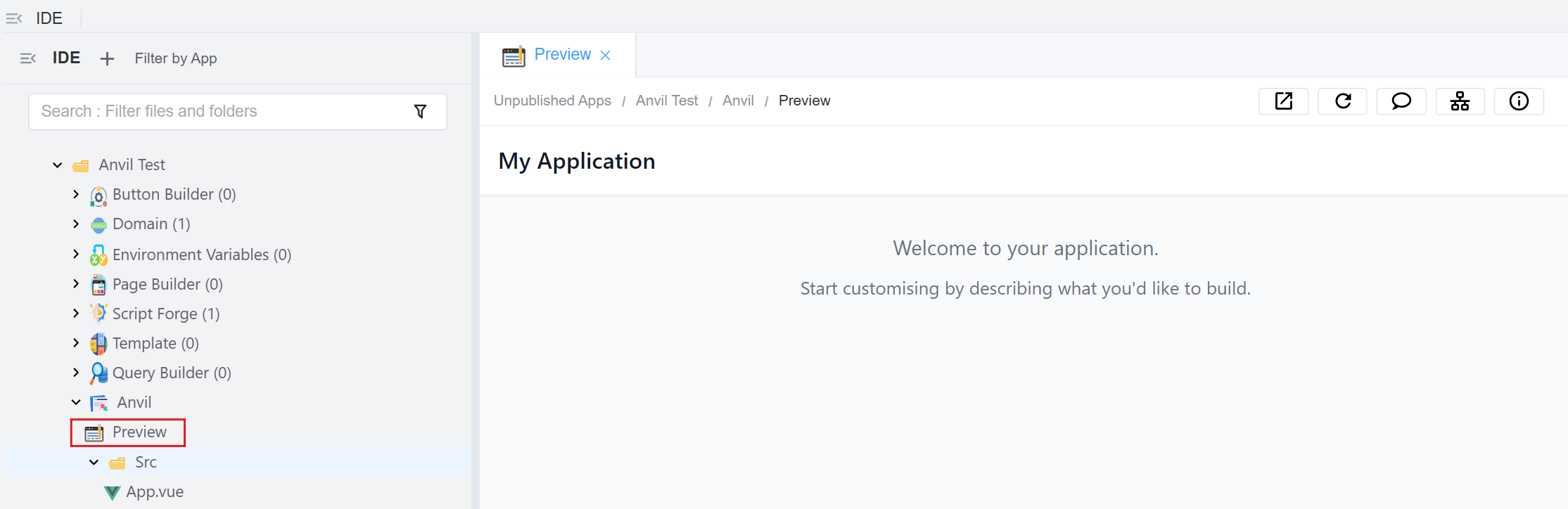Collapse the Anvil Test folder
This screenshot has width=1568, height=509.
click(x=58, y=165)
